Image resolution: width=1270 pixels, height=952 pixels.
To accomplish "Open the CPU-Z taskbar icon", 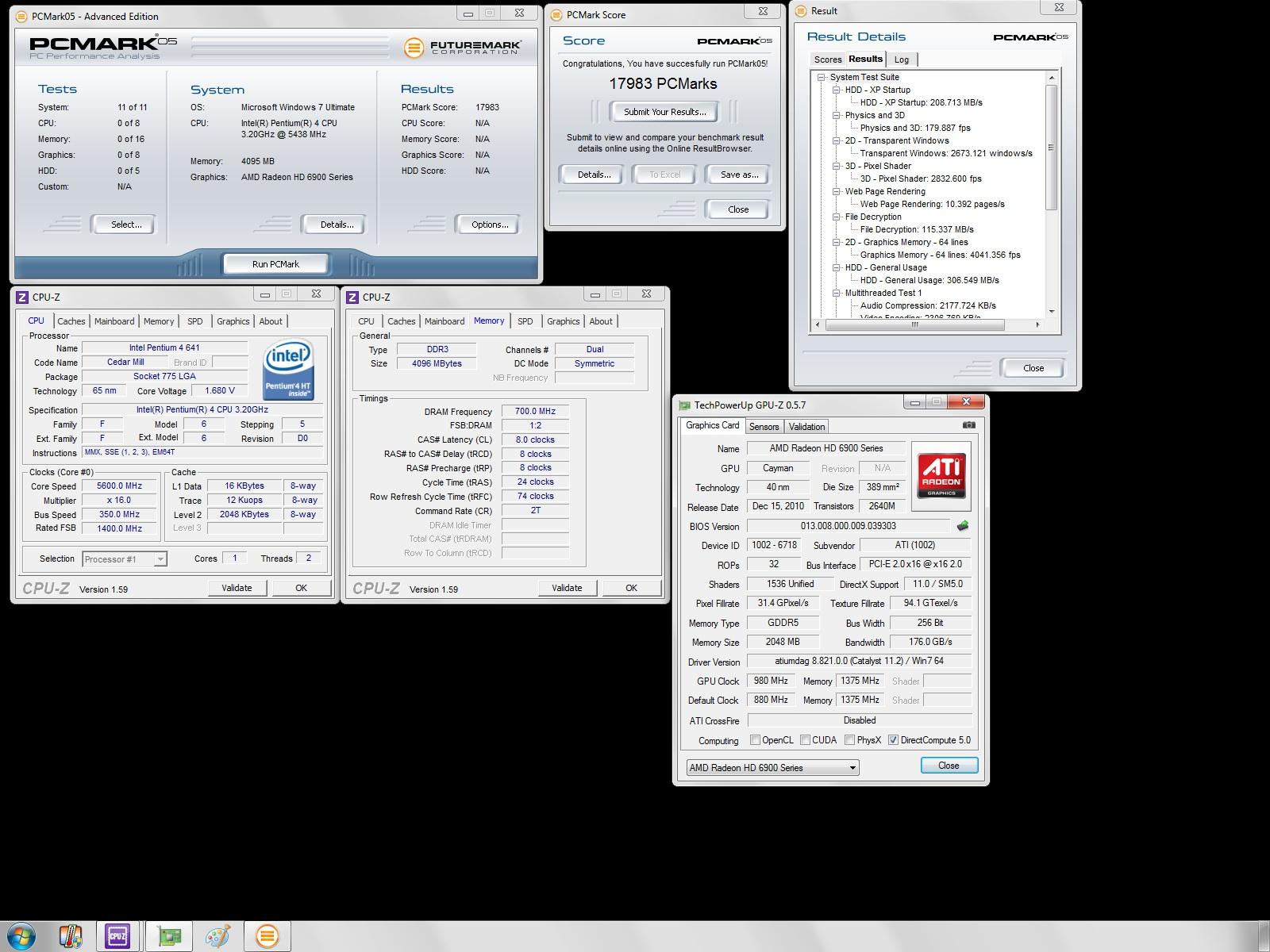I will 117,937.
